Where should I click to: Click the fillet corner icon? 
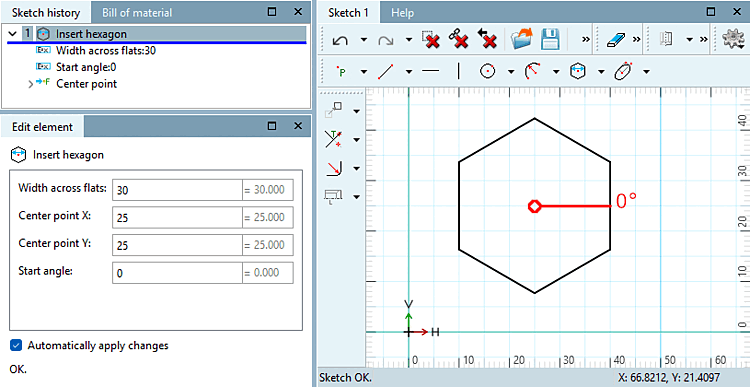(333, 168)
